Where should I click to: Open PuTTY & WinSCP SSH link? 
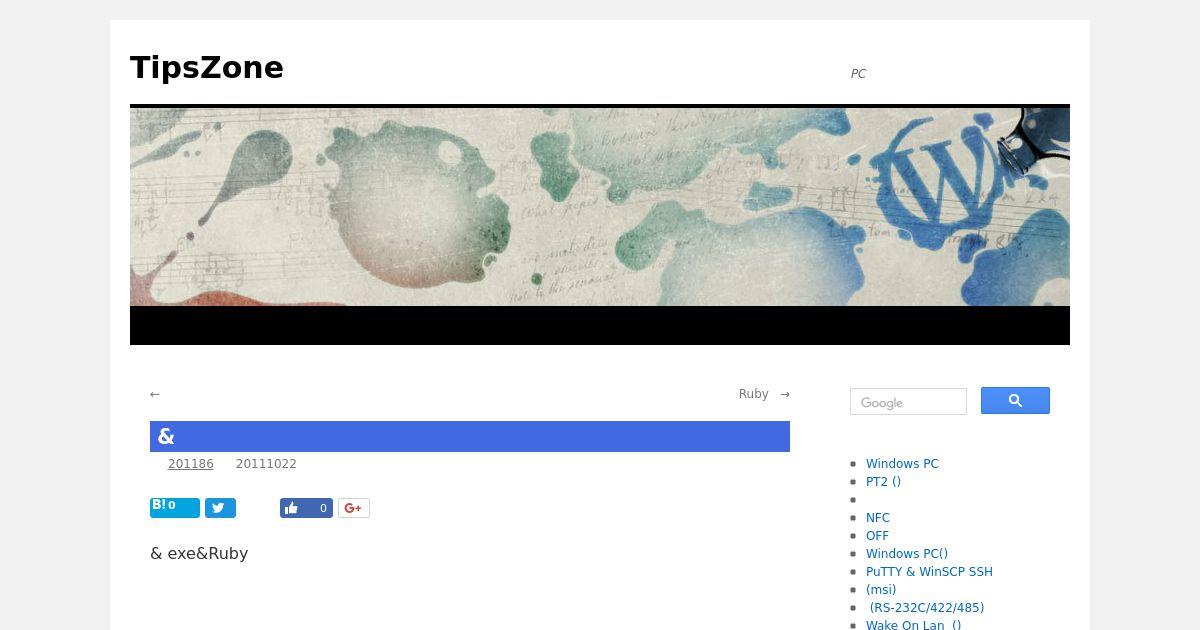pyautogui.click(x=929, y=572)
